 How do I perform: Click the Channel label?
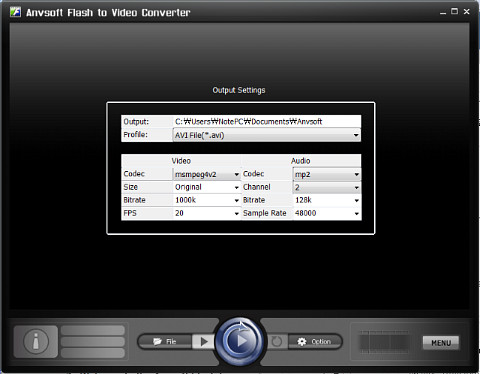pyautogui.click(x=257, y=187)
